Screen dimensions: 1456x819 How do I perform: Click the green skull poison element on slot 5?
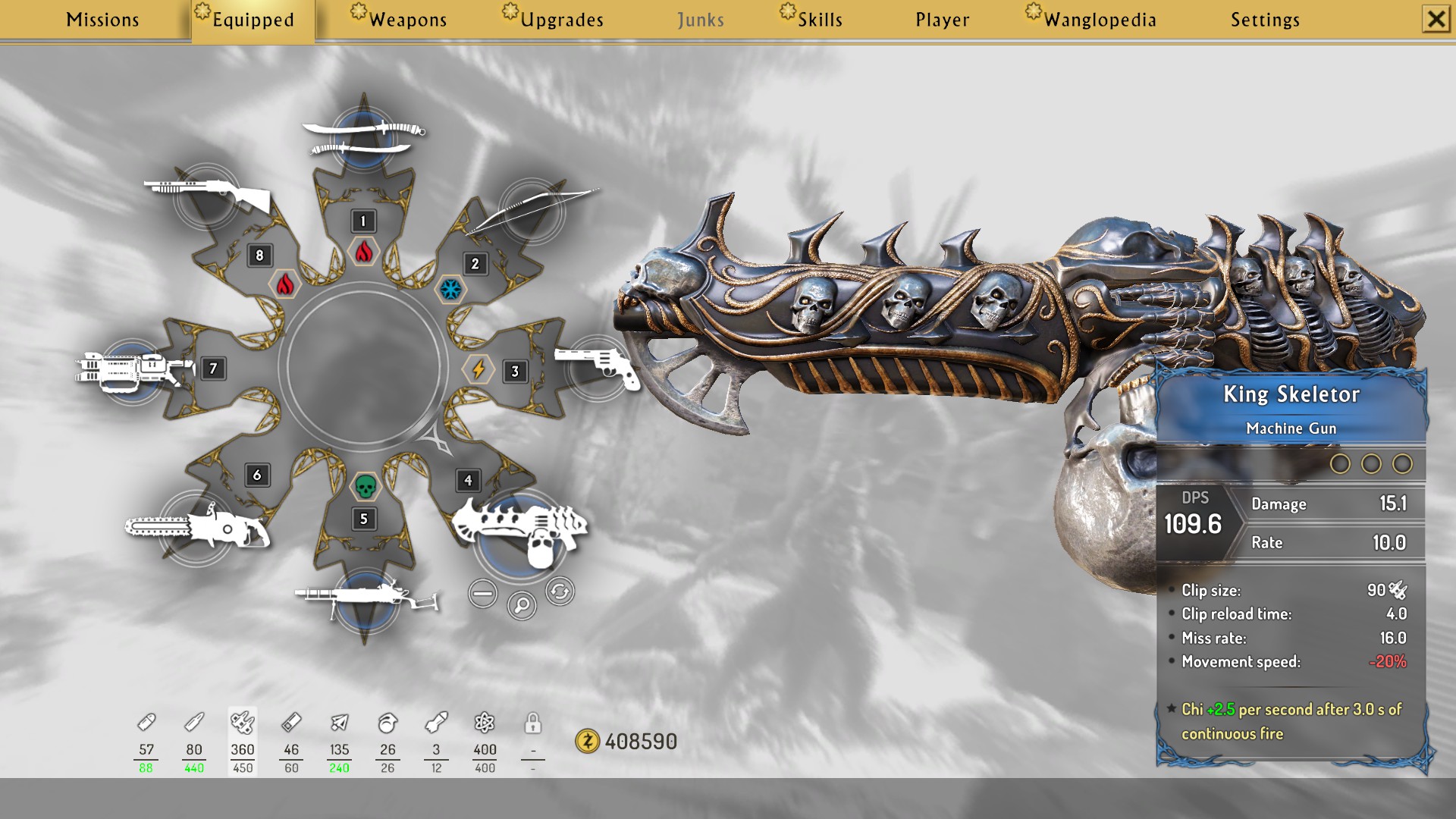(366, 486)
